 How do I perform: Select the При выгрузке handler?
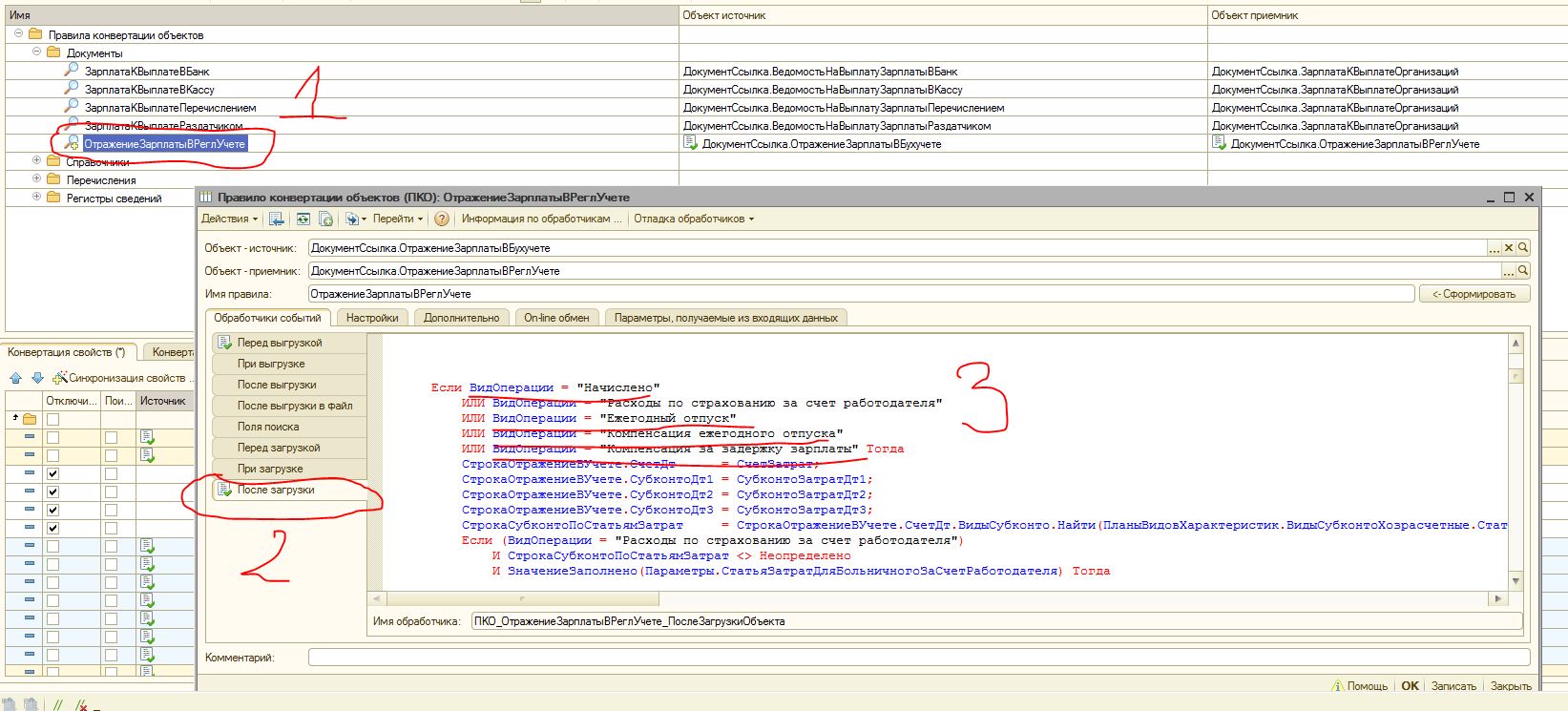tap(289, 364)
